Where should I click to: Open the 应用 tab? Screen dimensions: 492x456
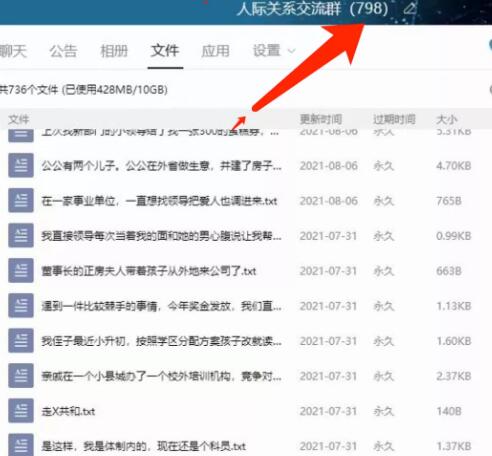point(216,51)
